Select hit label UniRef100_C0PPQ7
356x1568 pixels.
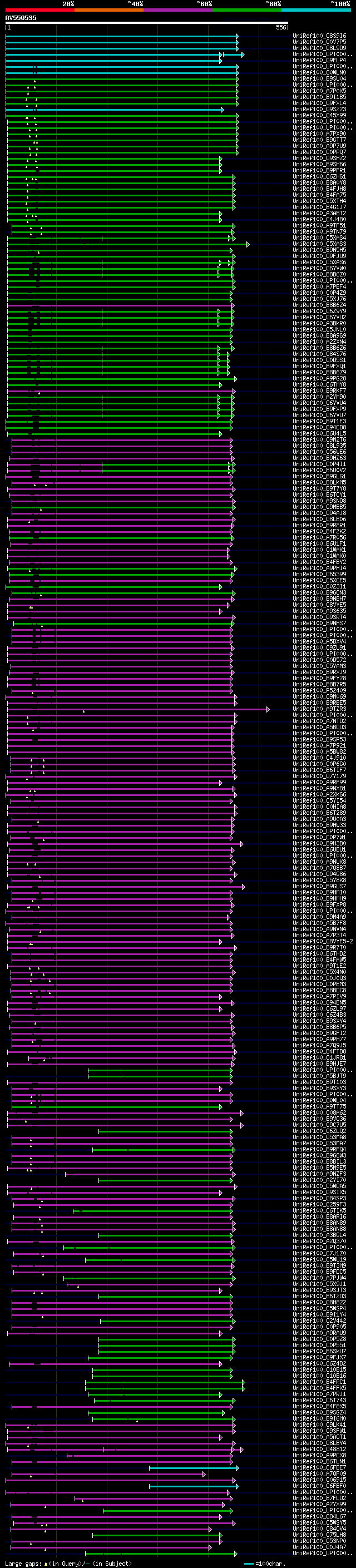(x=319, y=151)
